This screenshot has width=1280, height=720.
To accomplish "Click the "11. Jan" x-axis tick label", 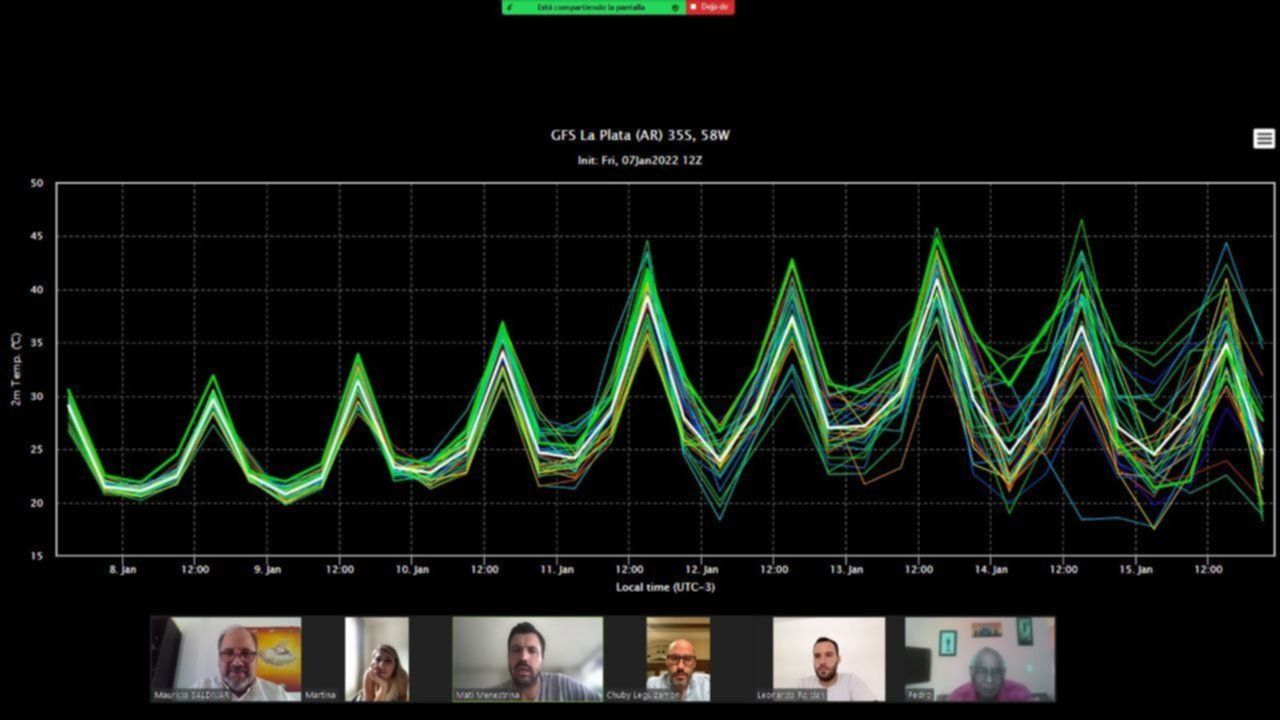I will [557, 570].
